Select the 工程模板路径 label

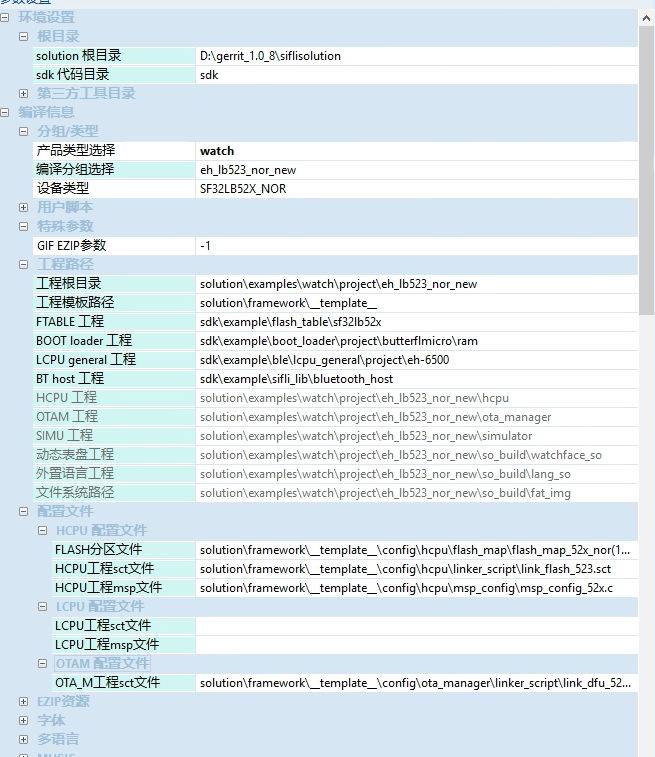[75, 303]
